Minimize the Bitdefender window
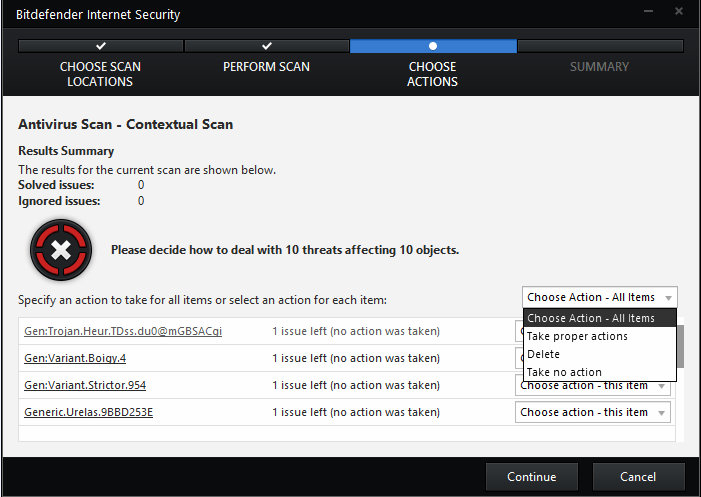 (648, 11)
